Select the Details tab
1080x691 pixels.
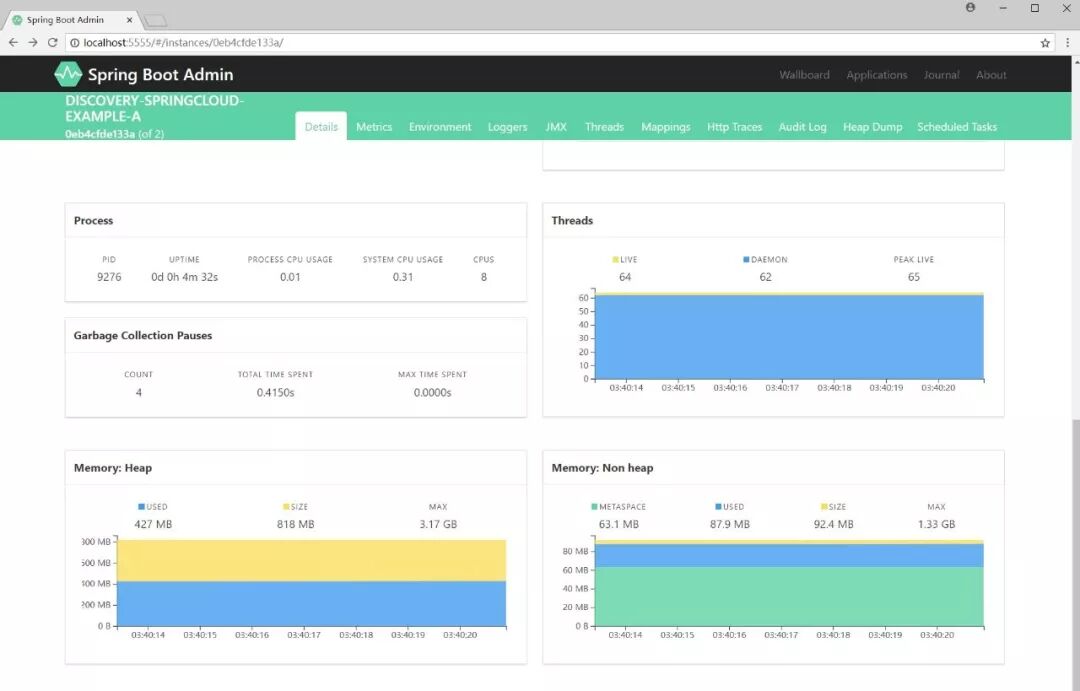point(321,127)
